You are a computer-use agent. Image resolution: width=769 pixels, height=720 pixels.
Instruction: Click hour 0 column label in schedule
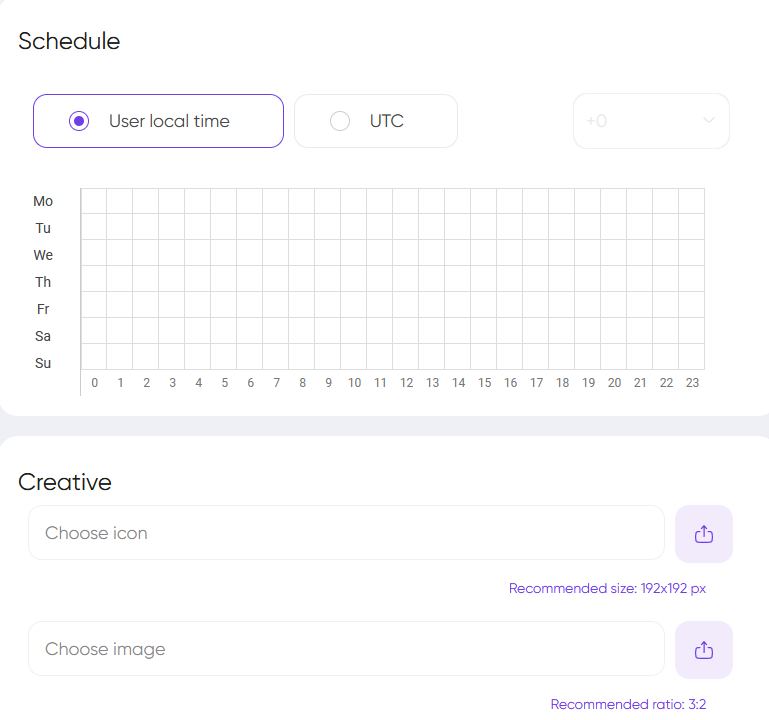(95, 383)
